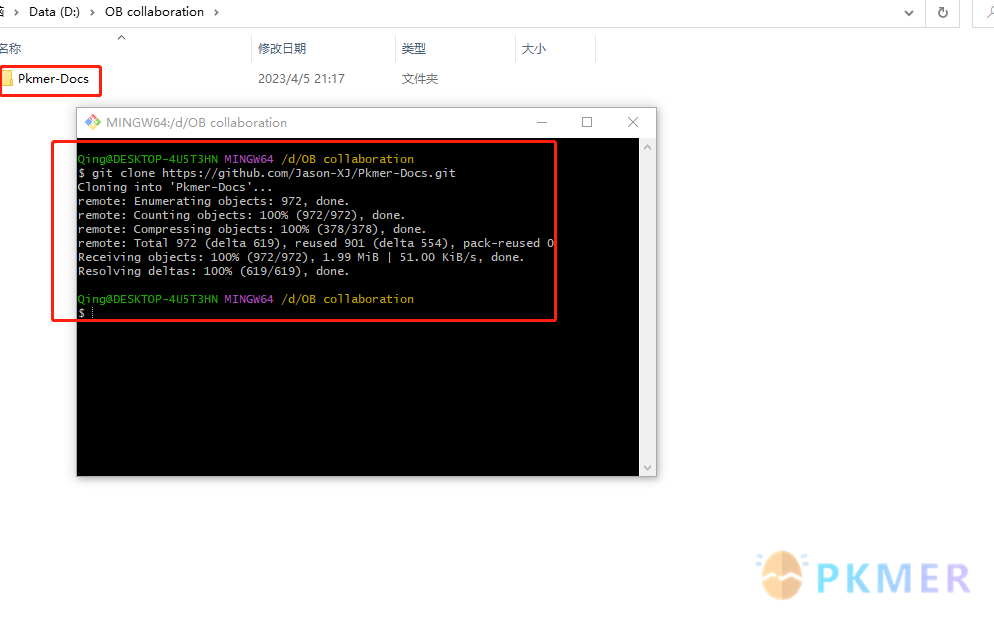Refresh the Explorer address bar location
The image size is (994, 629).
click(x=943, y=13)
